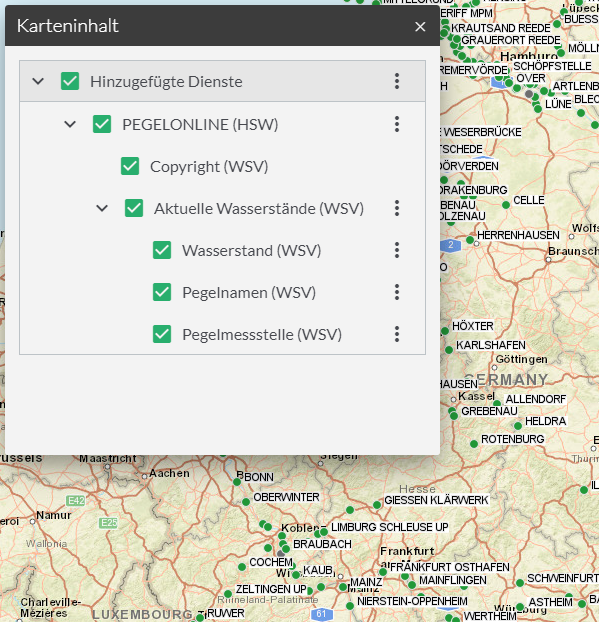Open options menu for Aktuelle Wasserstände (WSV)
This screenshot has width=599, height=622.
pyautogui.click(x=397, y=208)
